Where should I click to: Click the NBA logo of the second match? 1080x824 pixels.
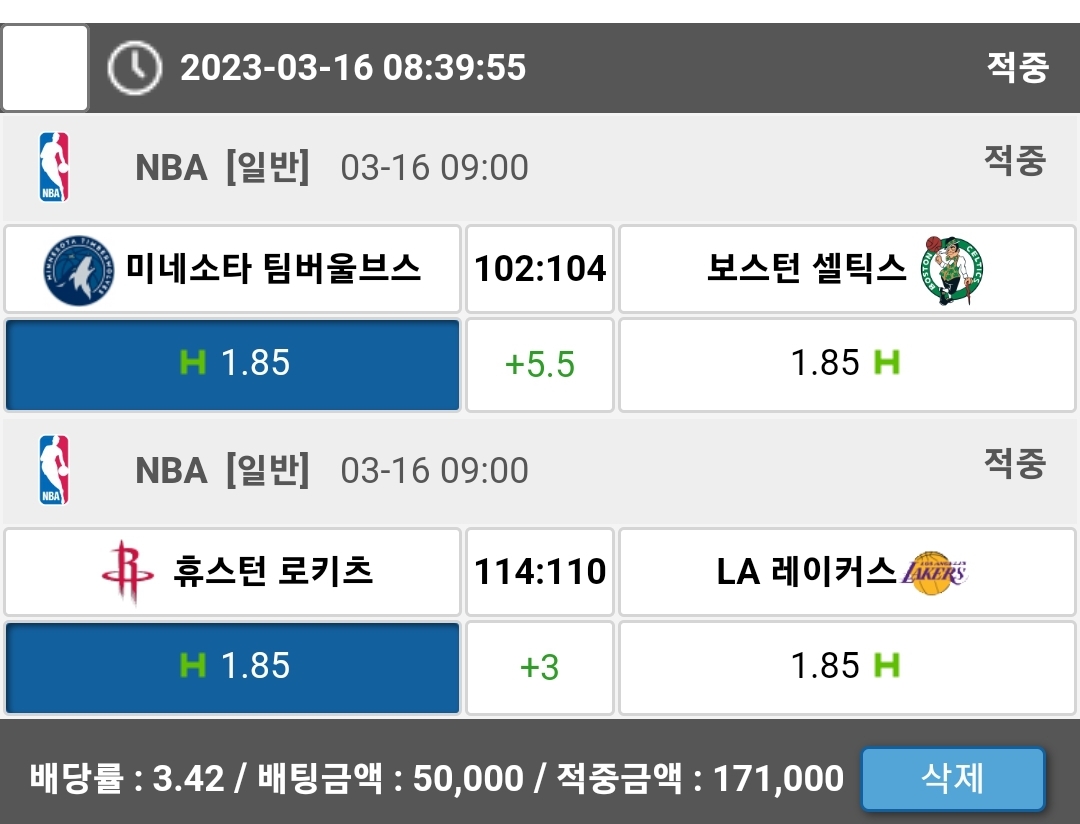click(54, 470)
